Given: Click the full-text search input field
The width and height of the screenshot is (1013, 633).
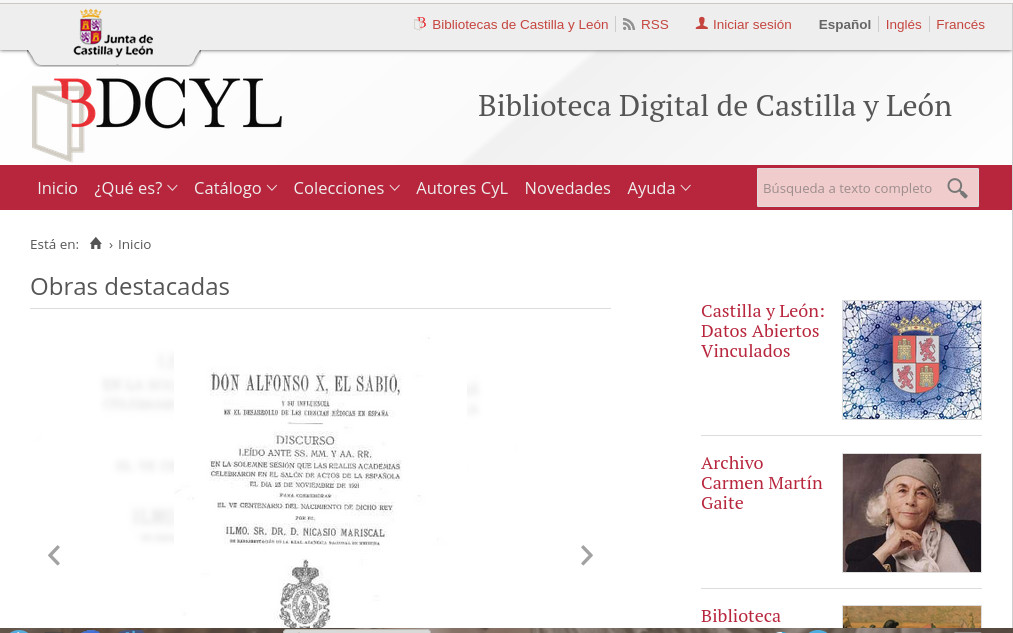Looking at the screenshot, I should coord(848,188).
